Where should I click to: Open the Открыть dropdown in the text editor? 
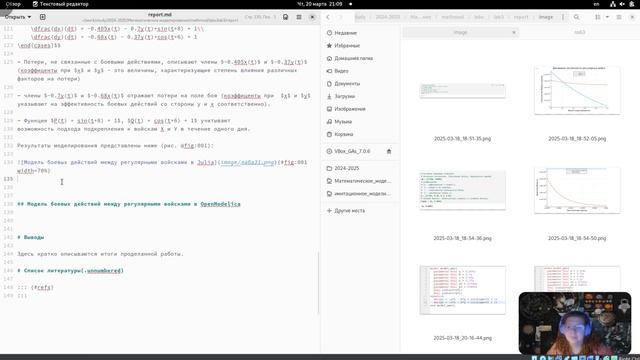pos(18,17)
